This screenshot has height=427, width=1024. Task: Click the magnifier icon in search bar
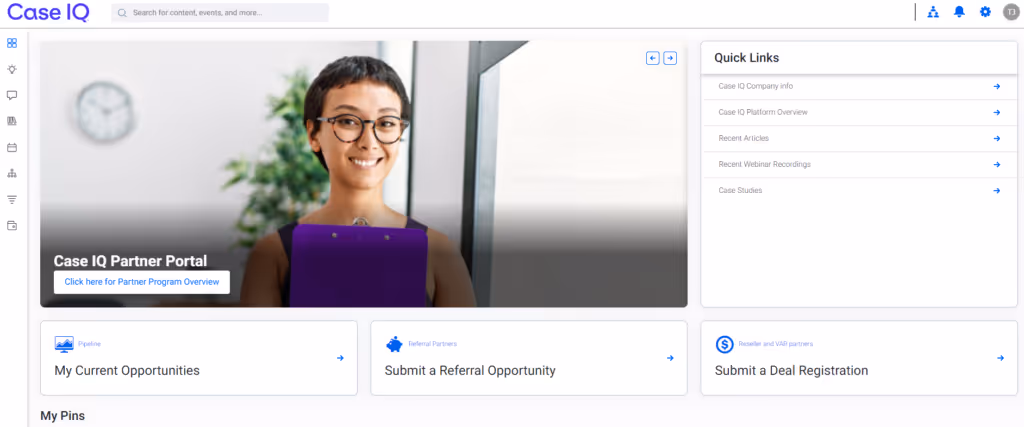(122, 12)
